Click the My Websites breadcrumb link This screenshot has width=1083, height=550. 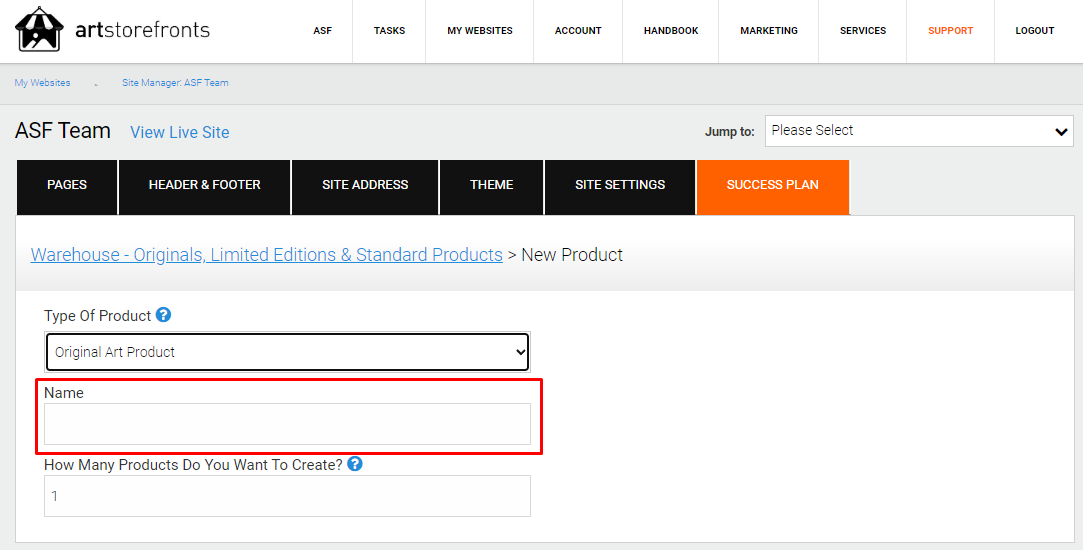coord(42,83)
